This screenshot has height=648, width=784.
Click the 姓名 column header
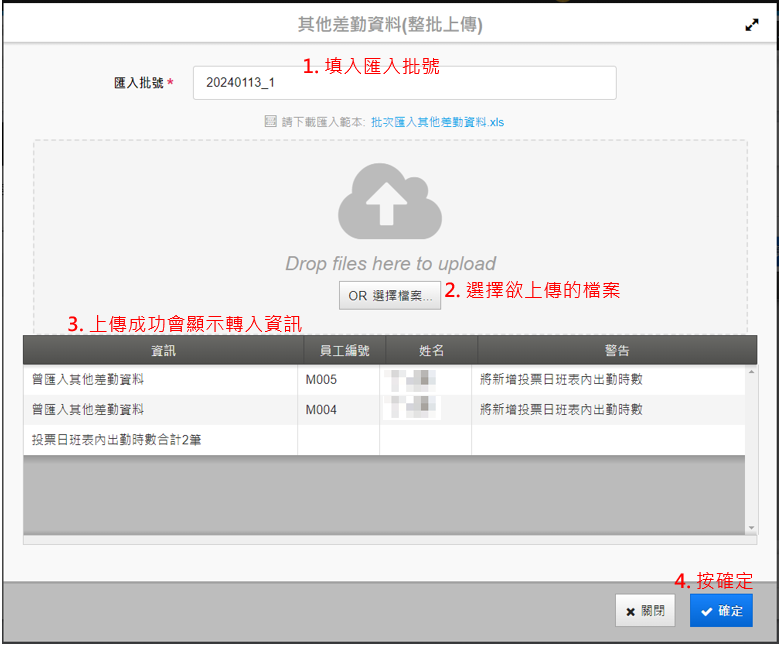431,350
